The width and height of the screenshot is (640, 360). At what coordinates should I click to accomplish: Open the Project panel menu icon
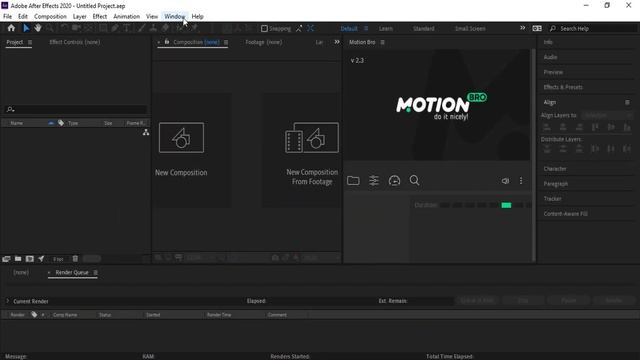30,42
